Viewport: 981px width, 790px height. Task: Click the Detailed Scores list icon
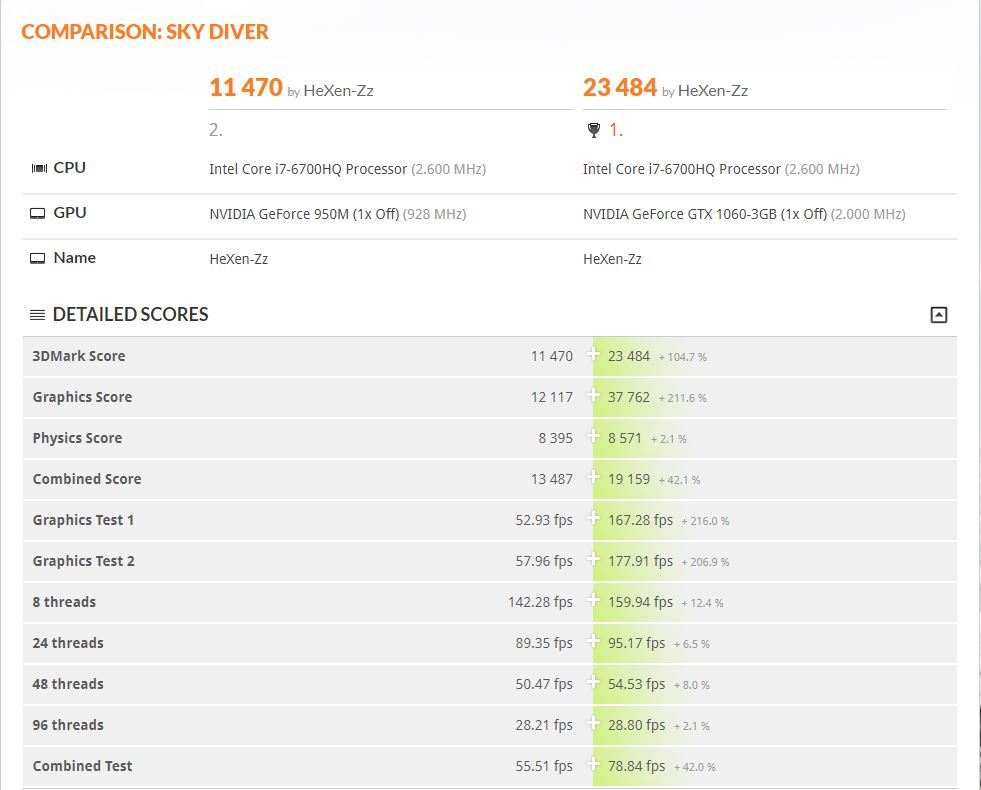point(38,315)
